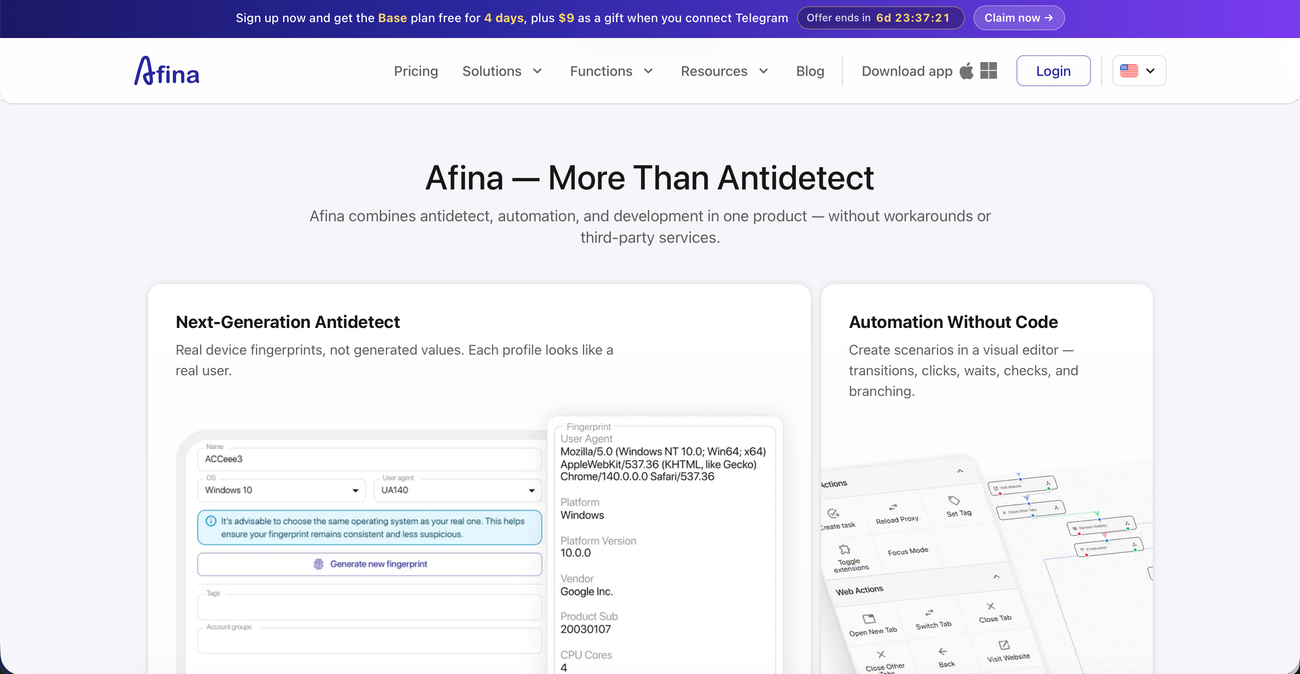Image resolution: width=1300 pixels, height=674 pixels.
Task: Click the Back arrow icon
Action: coord(943,652)
